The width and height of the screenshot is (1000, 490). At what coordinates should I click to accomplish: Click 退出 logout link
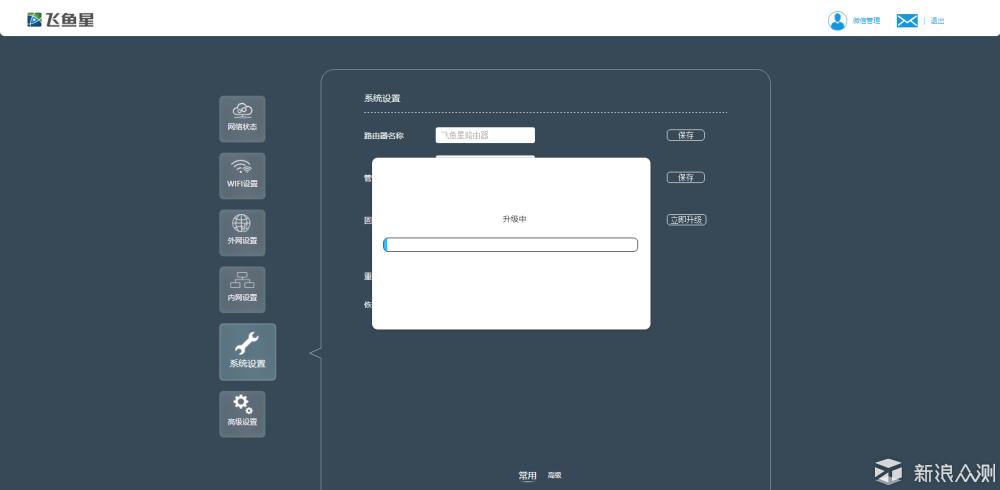(937, 20)
